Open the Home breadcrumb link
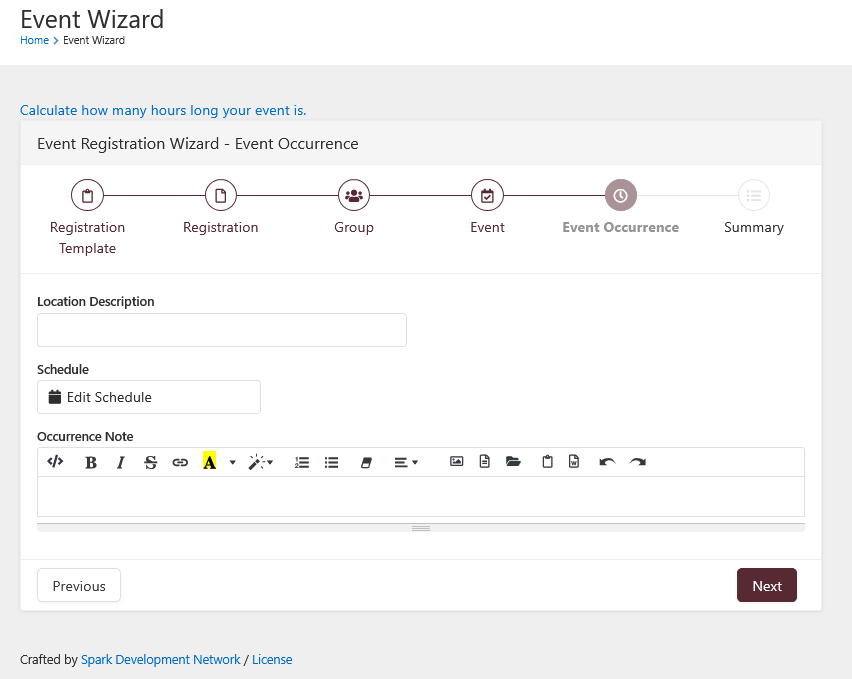The image size is (852, 679). (x=34, y=40)
